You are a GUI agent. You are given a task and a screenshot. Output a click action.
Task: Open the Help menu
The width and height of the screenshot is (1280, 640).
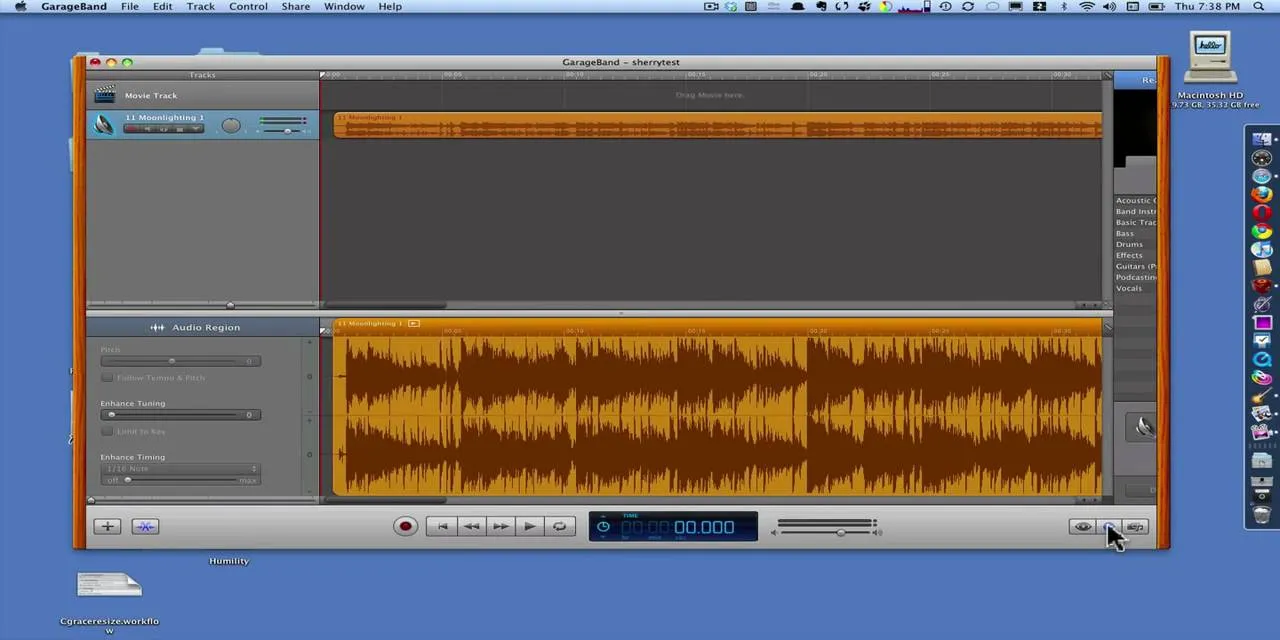point(390,6)
